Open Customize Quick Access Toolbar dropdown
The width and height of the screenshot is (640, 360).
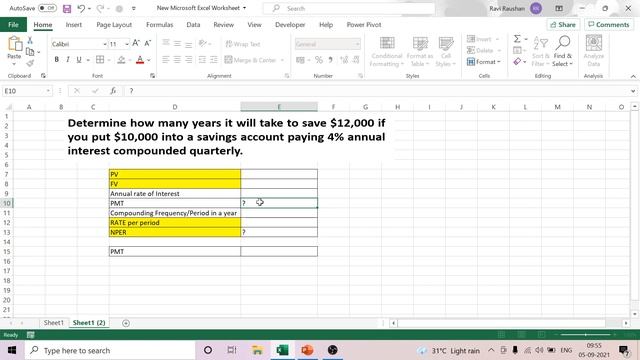pyautogui.click(x=134, y=9)
